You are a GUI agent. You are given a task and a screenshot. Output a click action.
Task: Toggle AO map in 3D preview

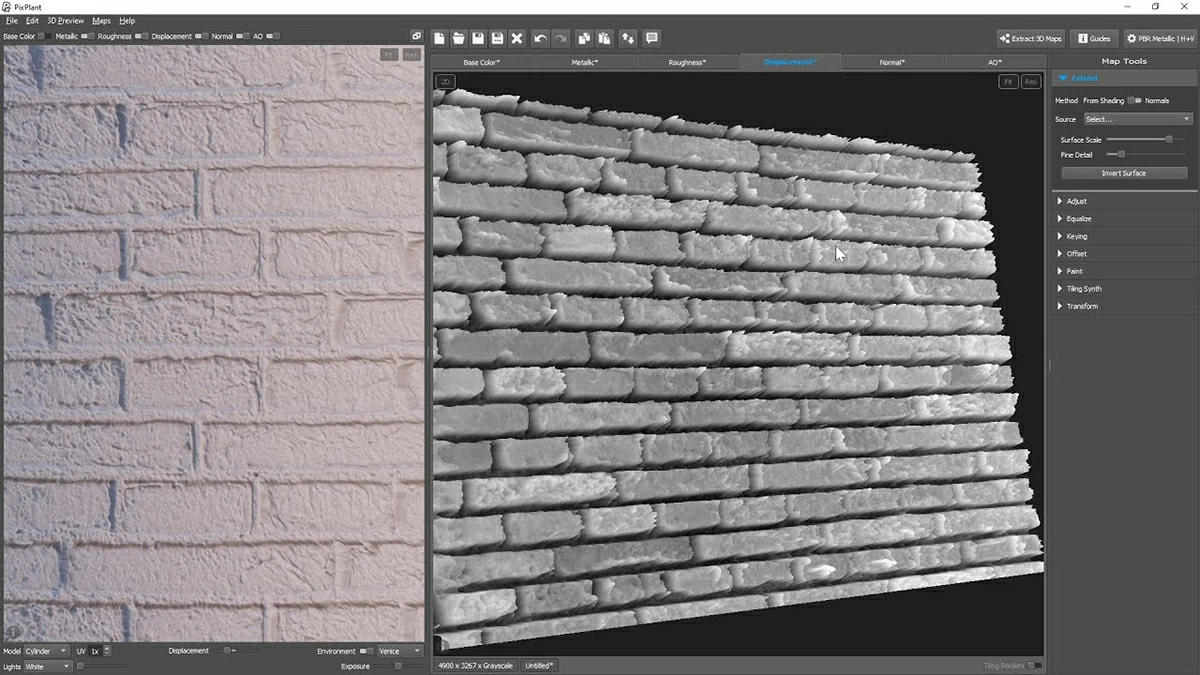click(x=273, y=36)
